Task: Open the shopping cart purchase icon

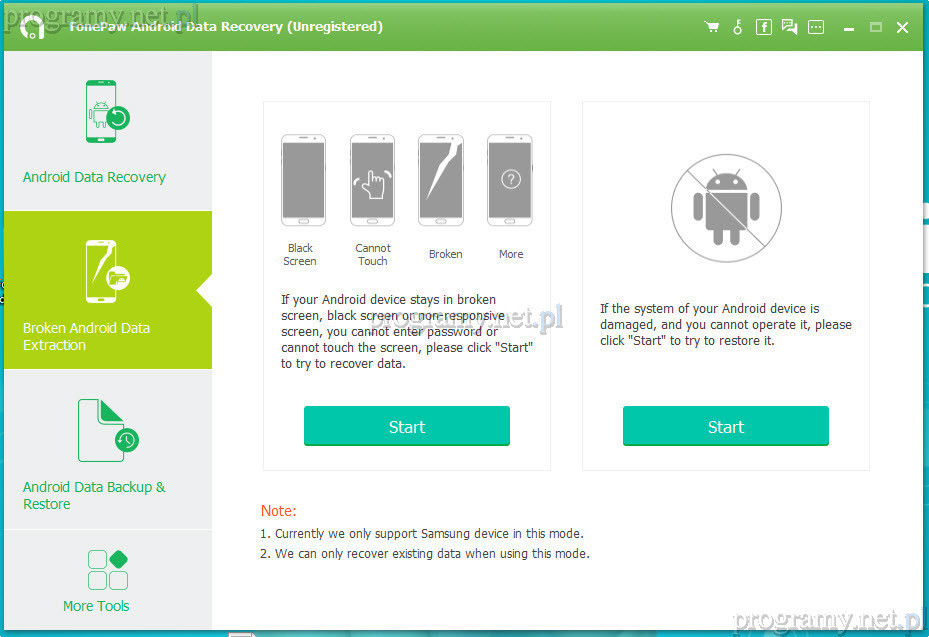Action: point(712,27)
